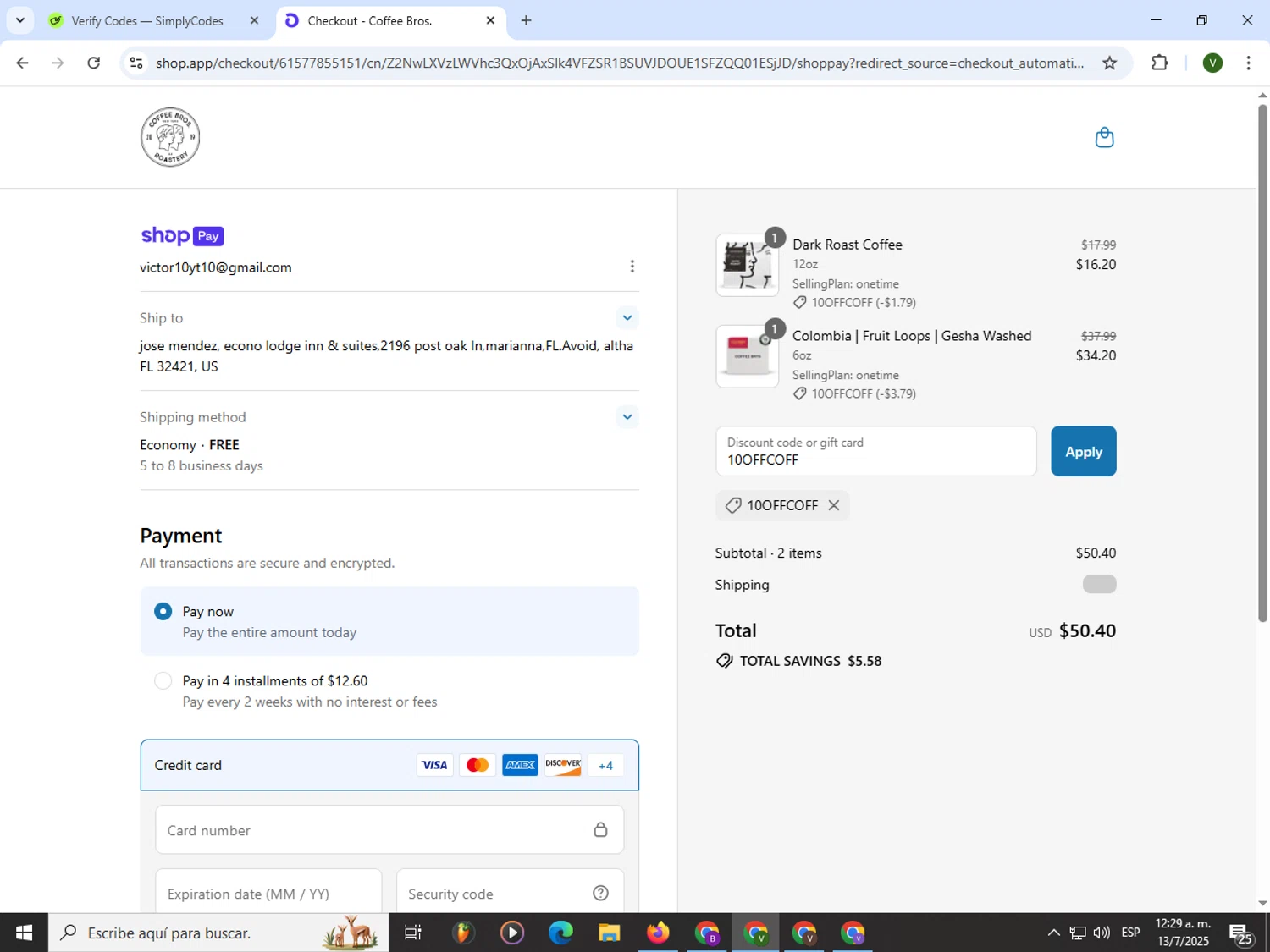
Task: Select Pay in 4 installments option
Action: coord(163,680)
